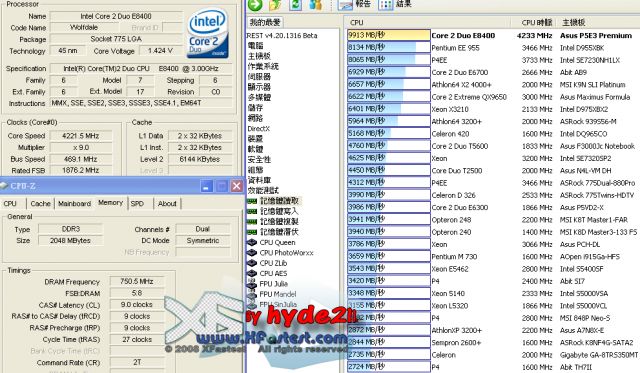This screenshot has width=640, height=373.
Task: Open the 報告 report toolbar button
Action: pos(354,4)
